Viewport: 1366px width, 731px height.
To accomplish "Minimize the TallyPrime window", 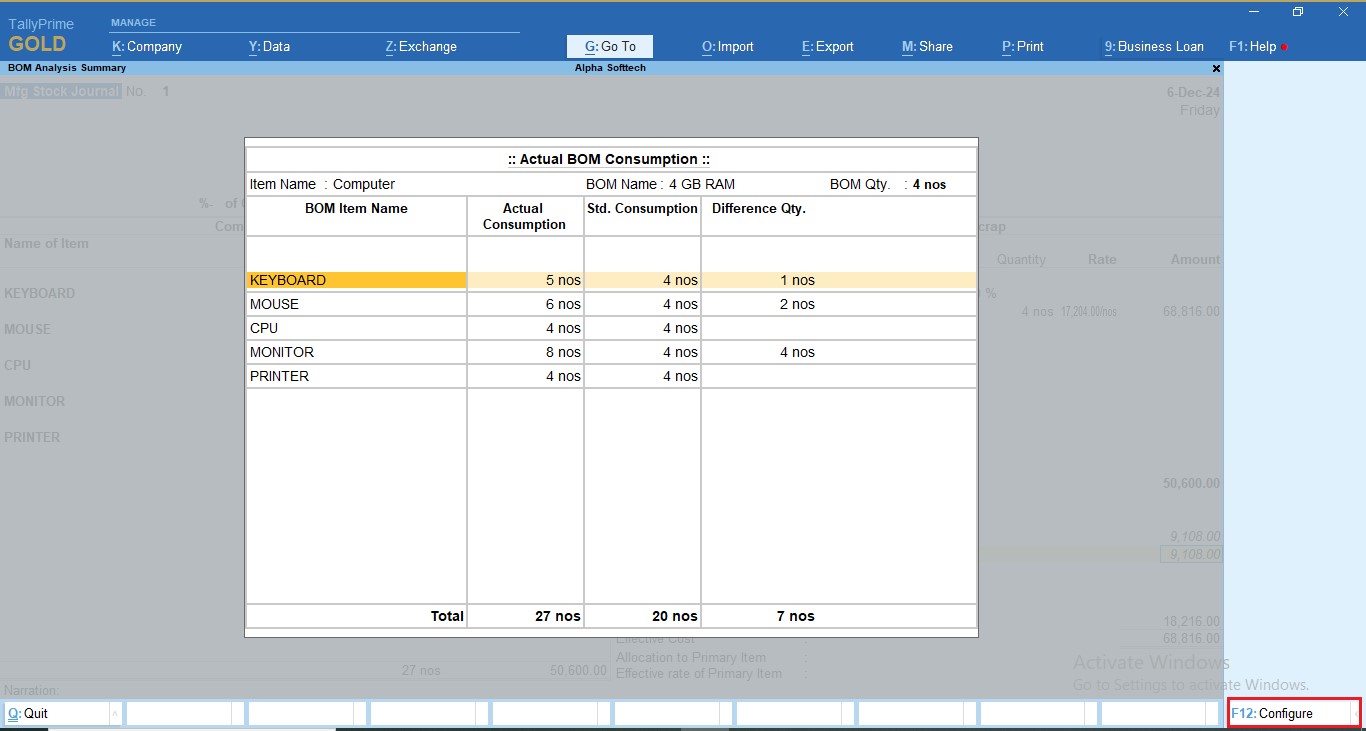I will pyautogui.click(x=1254, y=12).
